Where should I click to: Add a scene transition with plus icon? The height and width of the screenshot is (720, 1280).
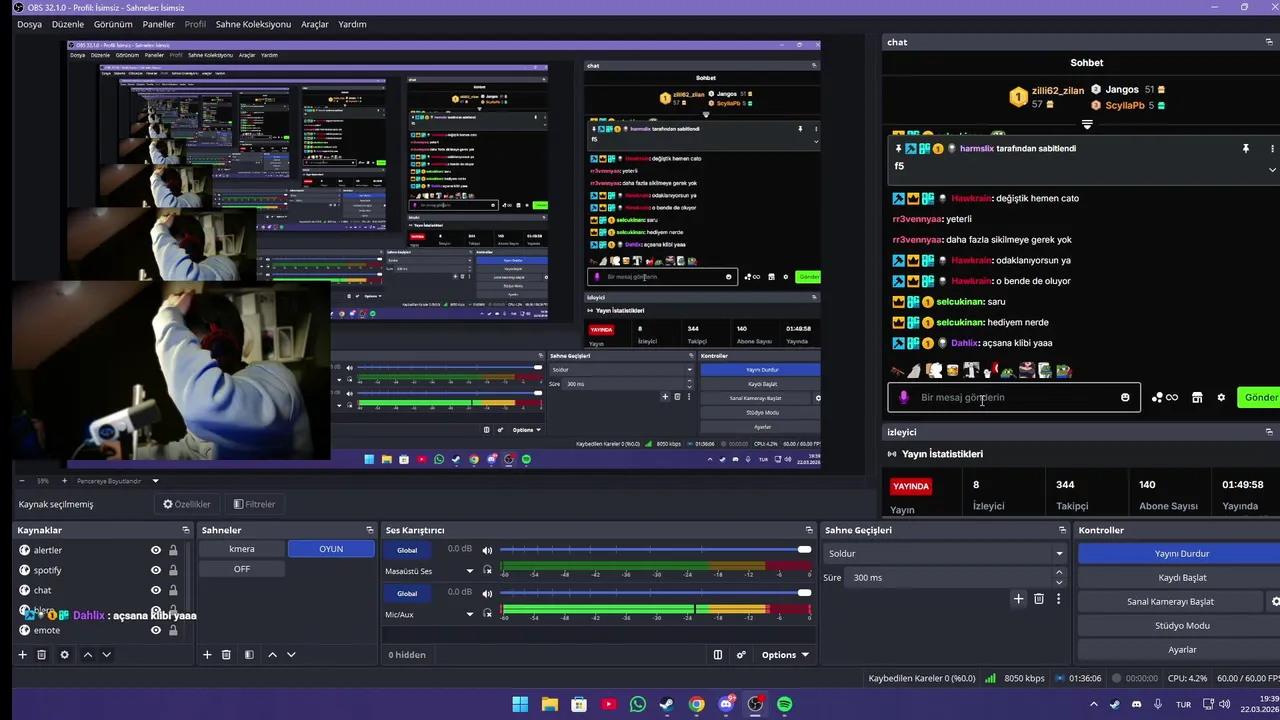click(1019, 599)
